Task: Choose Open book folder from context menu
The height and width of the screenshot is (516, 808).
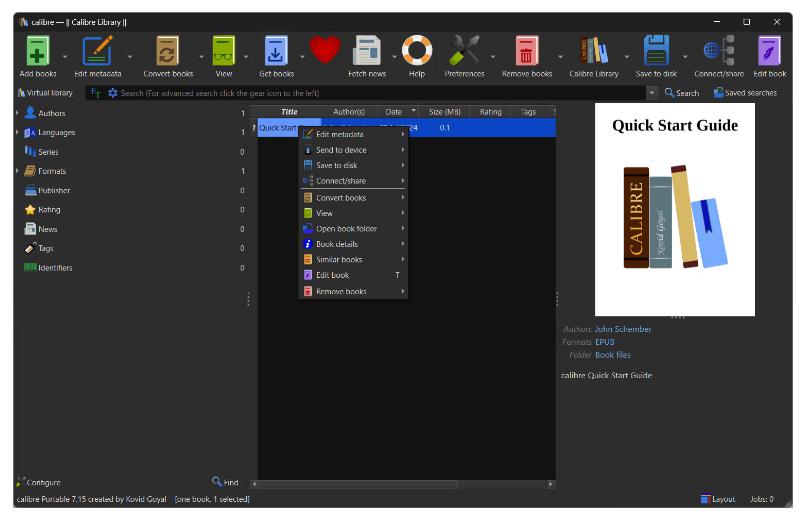Action: tap(346, 229)
